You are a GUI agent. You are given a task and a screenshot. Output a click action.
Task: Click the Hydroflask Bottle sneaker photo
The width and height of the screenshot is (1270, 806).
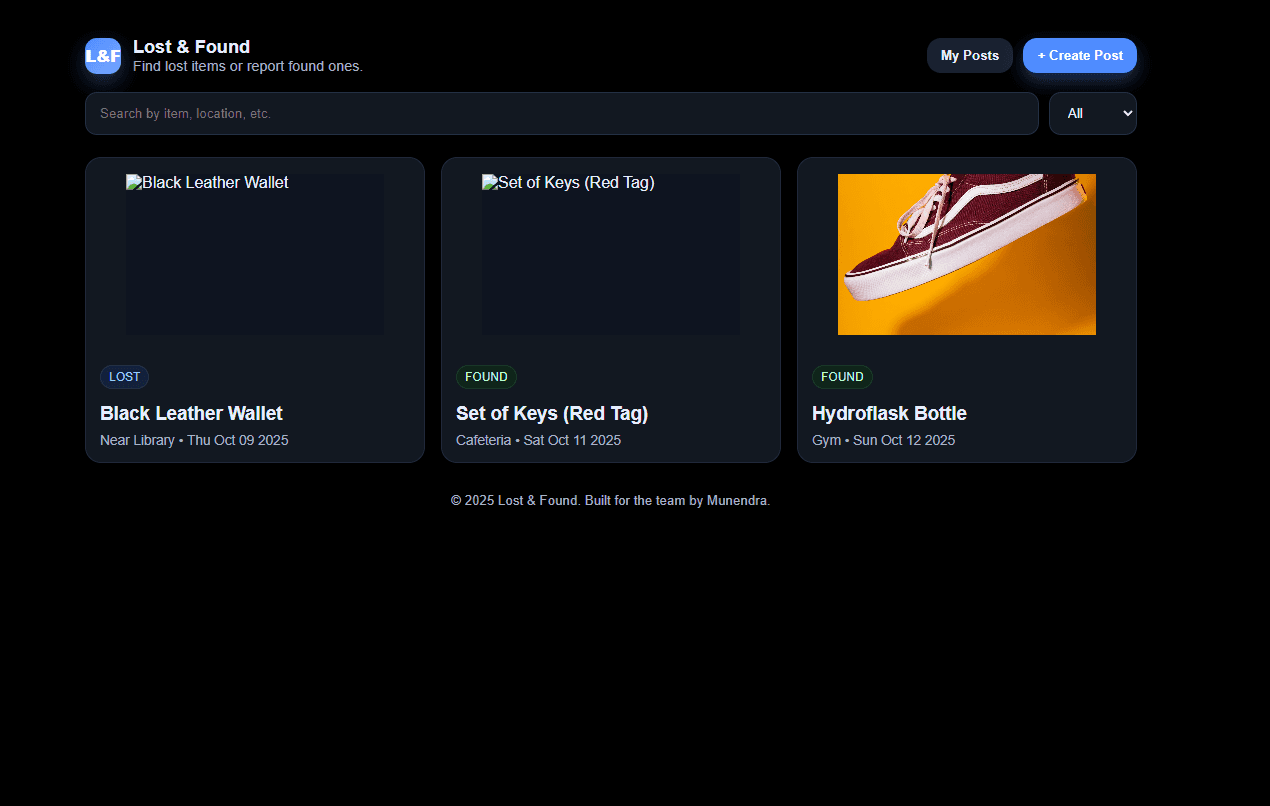(x=966, y=254)
